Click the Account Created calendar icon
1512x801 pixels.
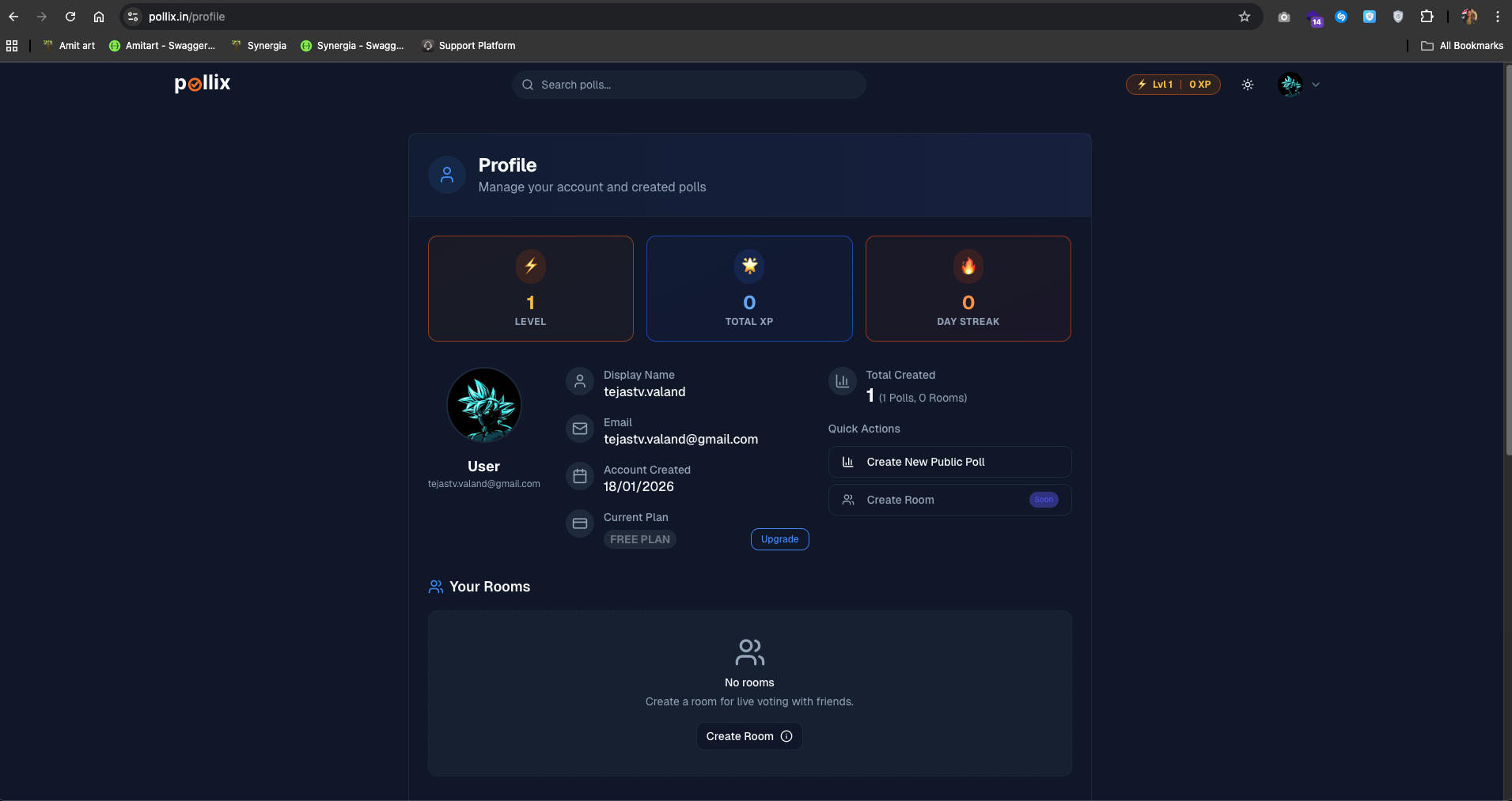tap(580, 475)
